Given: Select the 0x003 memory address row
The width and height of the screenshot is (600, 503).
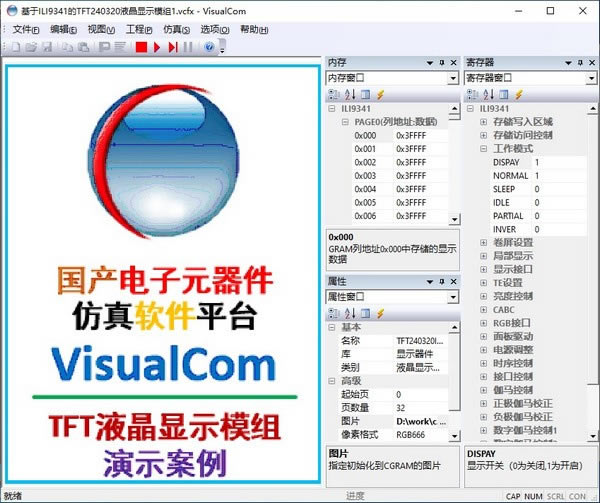Looking at the screenshot, I should point(400,176).
